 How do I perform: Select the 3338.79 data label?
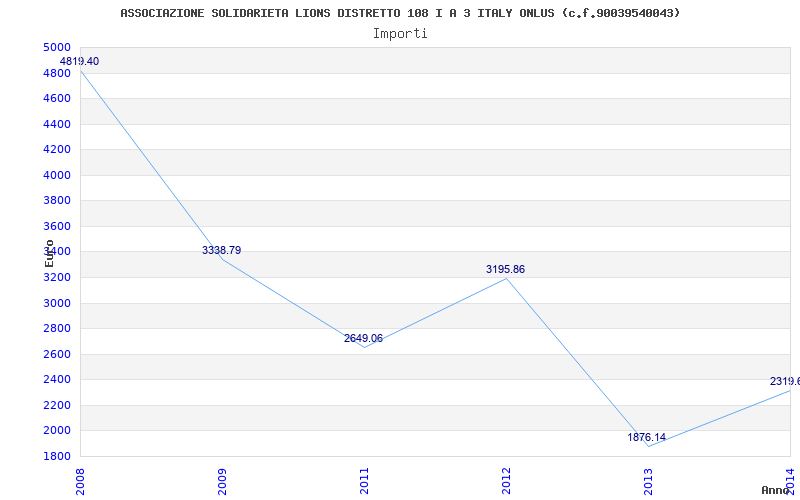coord(221,251)
